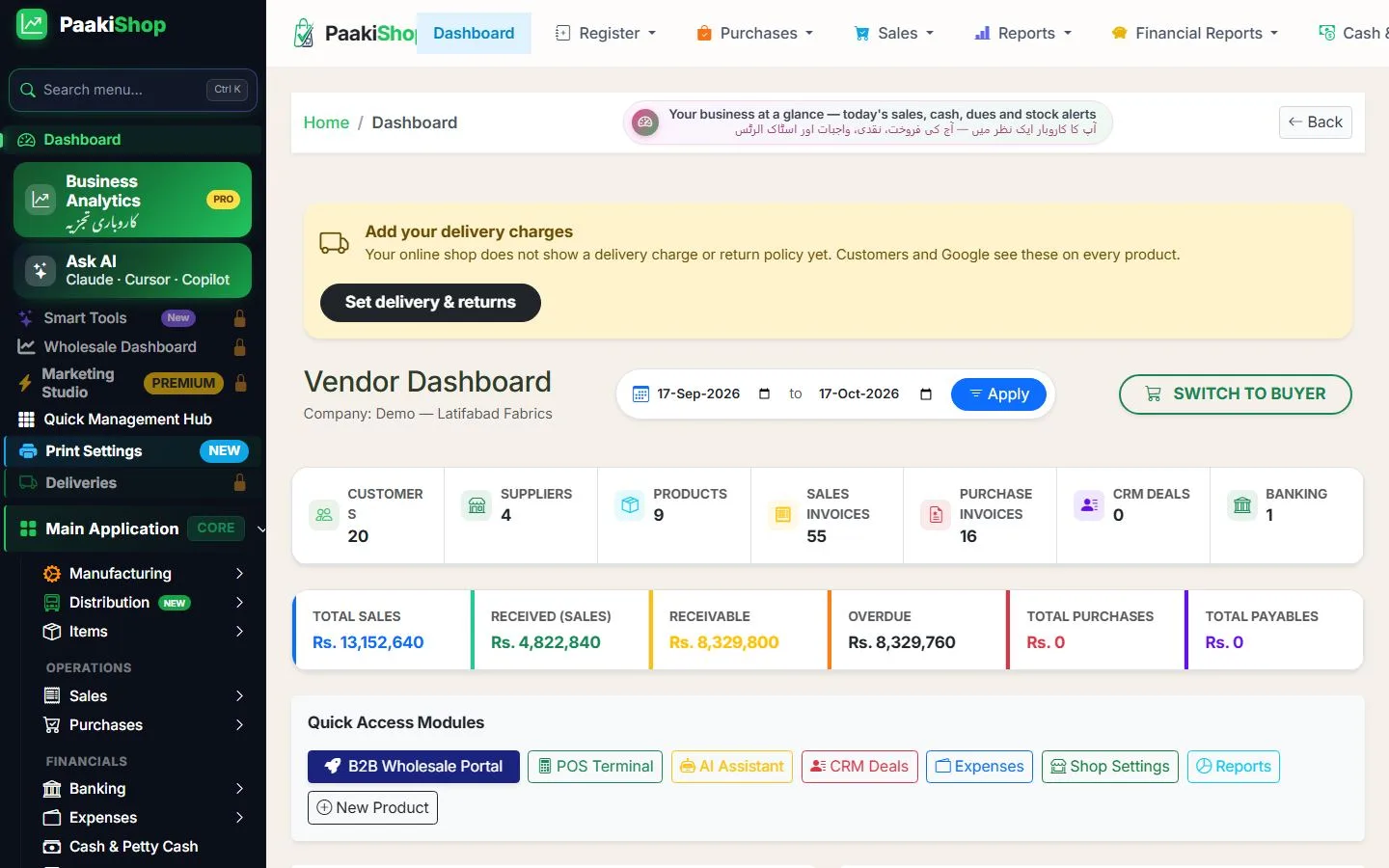Open start date picker calendar toggle
1389x868 pixels.
765,394
